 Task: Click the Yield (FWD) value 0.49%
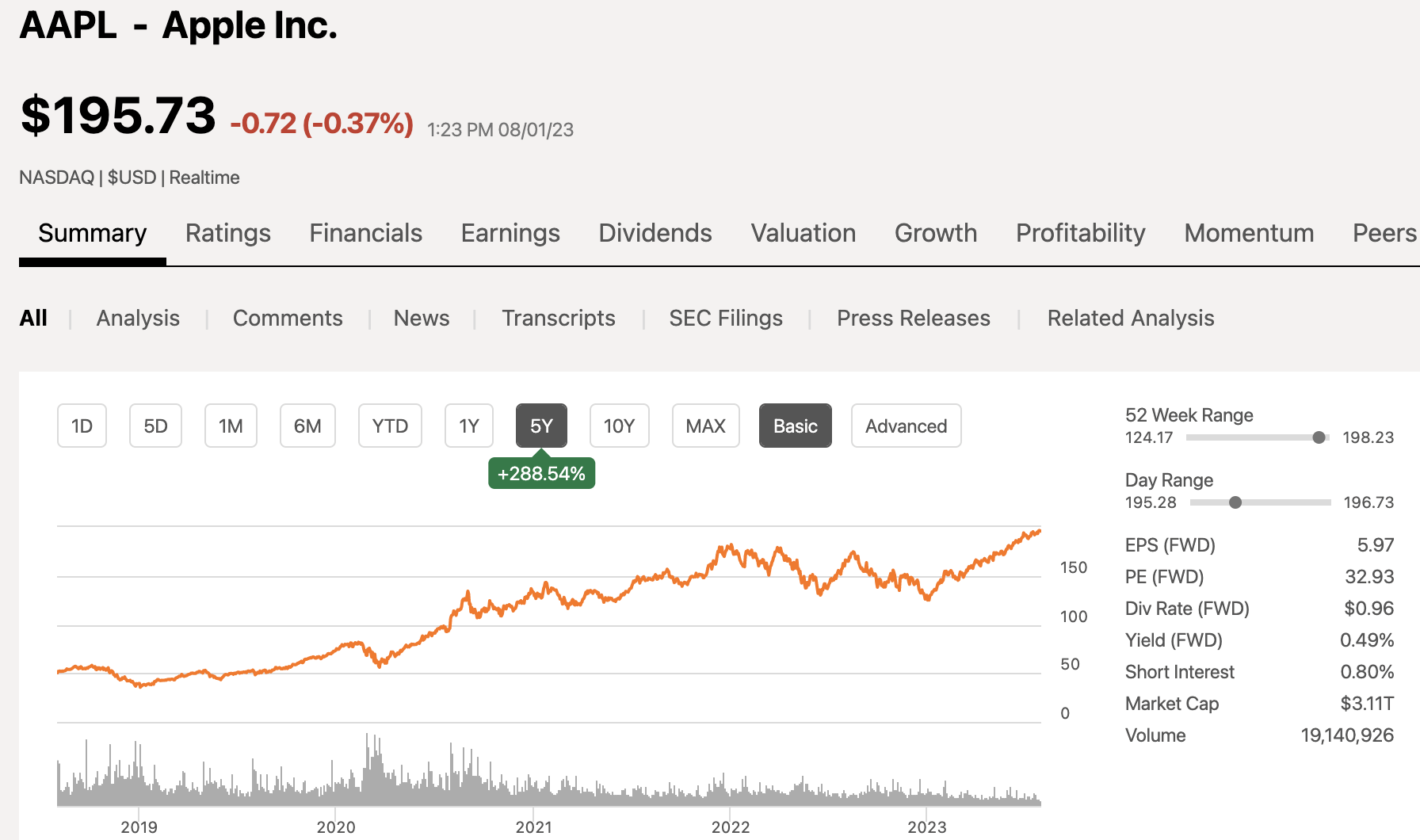pyautogui.click(x=1367, y=640)
